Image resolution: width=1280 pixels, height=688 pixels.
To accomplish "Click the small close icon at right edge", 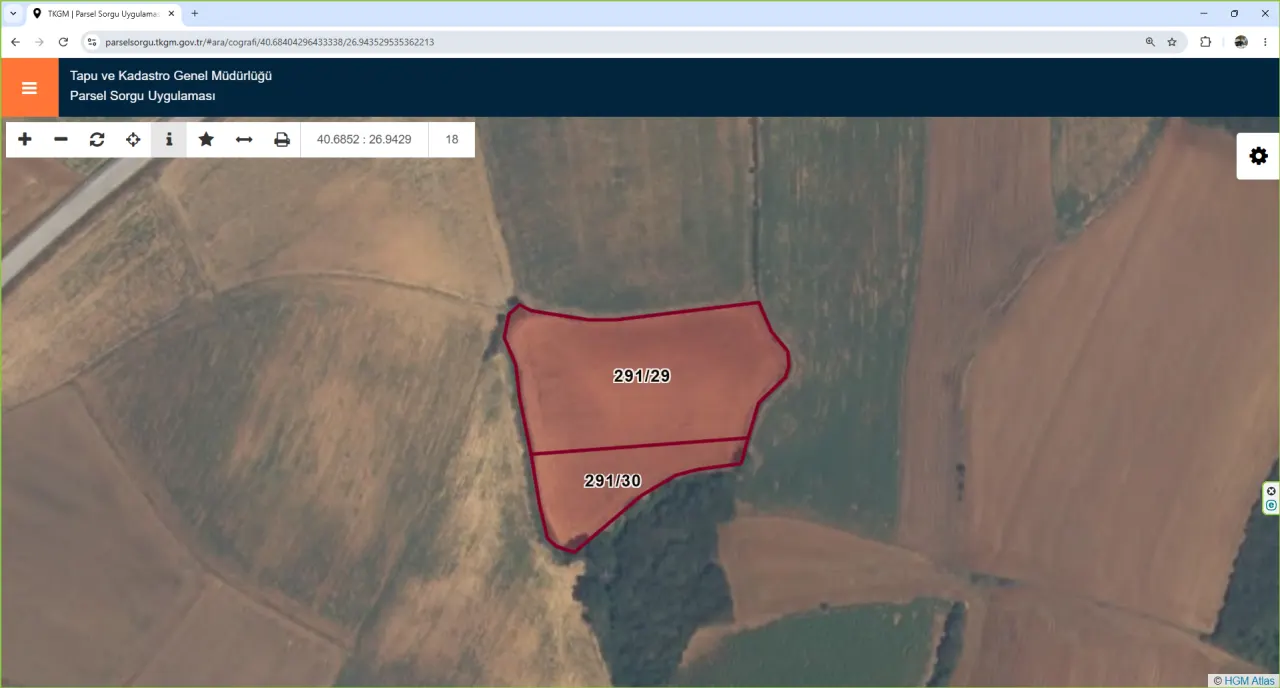I will tap(1271, 491).
